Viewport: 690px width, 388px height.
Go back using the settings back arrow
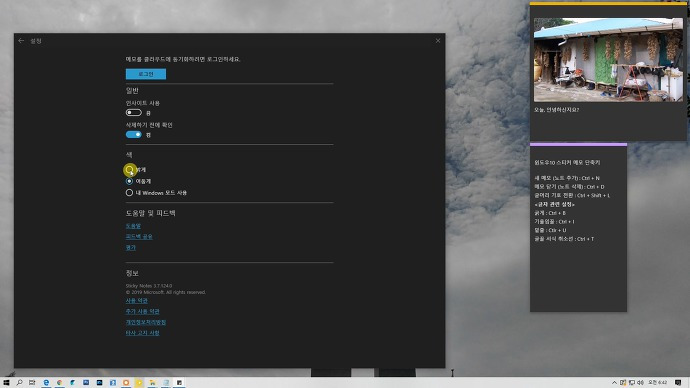[21, 40]
